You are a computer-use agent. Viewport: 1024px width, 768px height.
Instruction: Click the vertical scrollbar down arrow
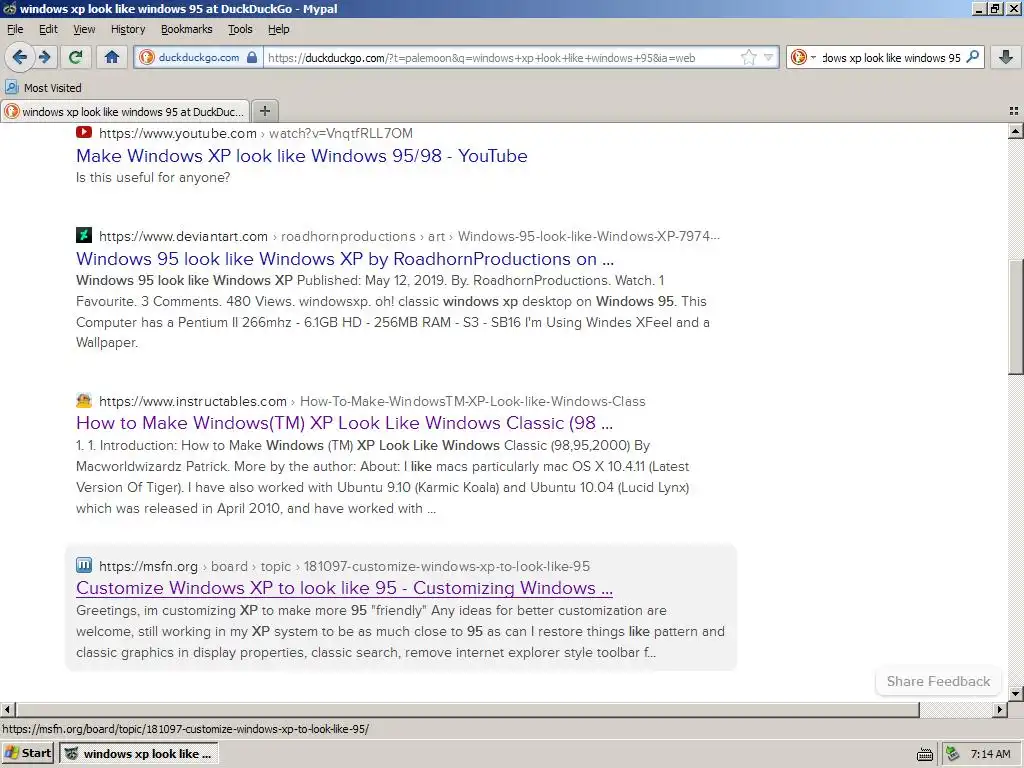coord(1016,693)
